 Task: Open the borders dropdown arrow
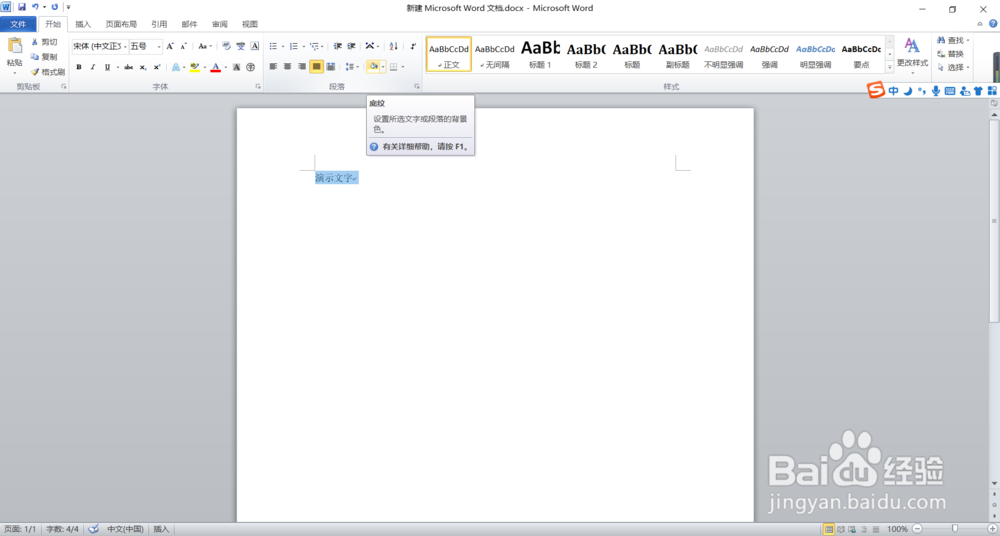(x=403, y=66)
